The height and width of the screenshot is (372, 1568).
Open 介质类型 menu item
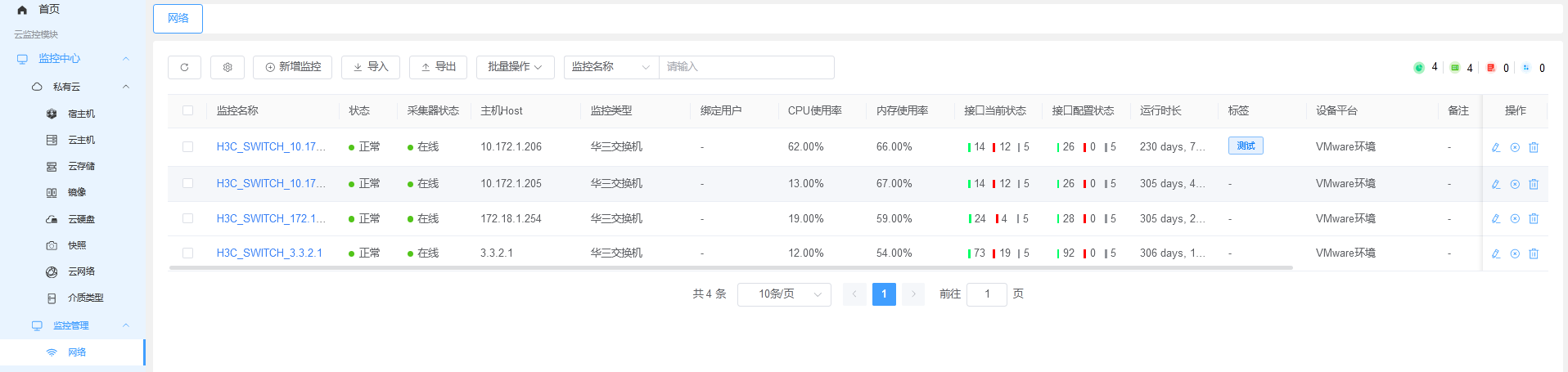coord(85,298)
